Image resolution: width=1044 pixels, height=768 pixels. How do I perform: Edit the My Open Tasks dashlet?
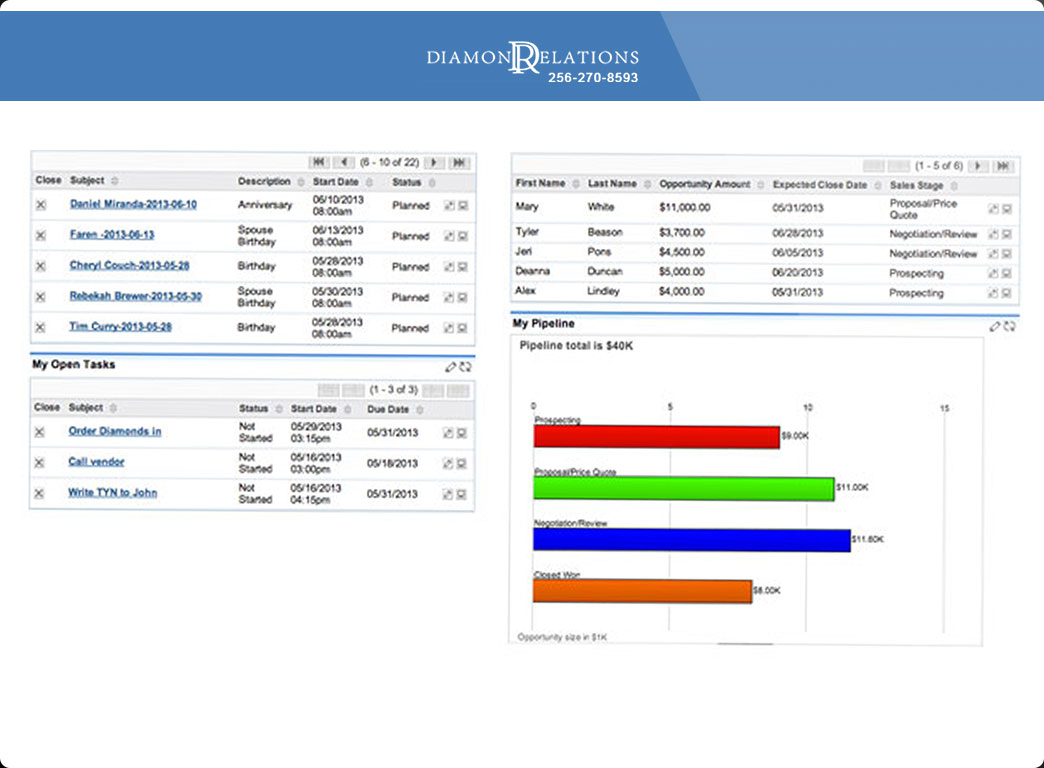(451, 367)
